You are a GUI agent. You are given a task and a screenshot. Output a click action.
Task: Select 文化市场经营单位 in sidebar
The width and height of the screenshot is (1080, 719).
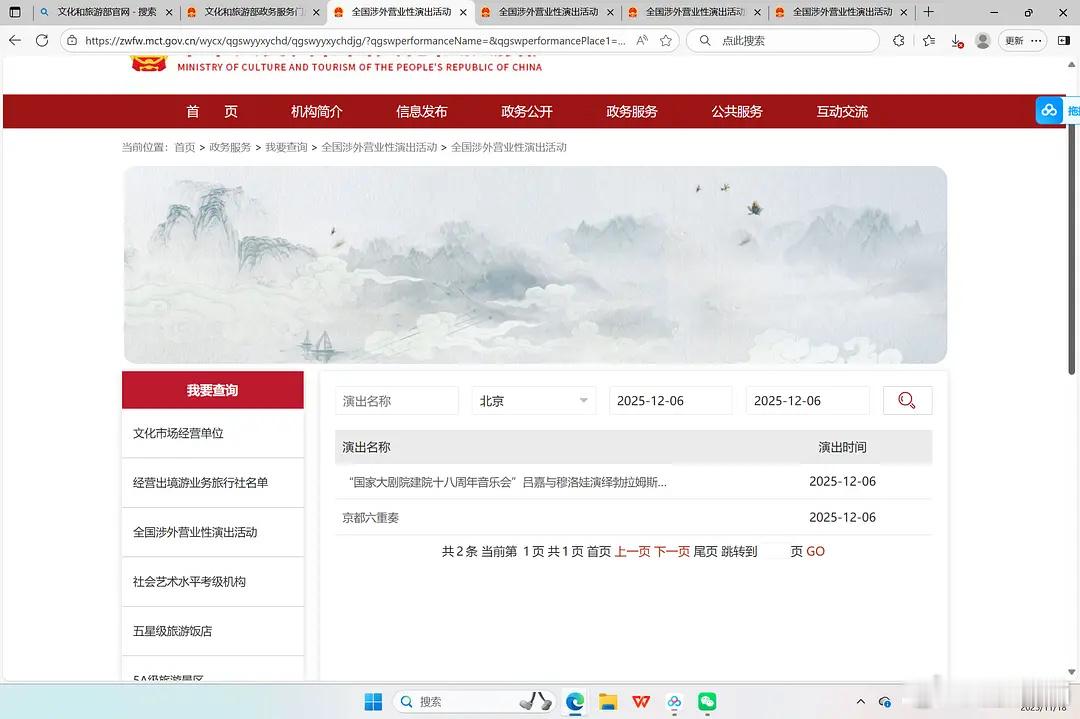[x=213, y=433]
